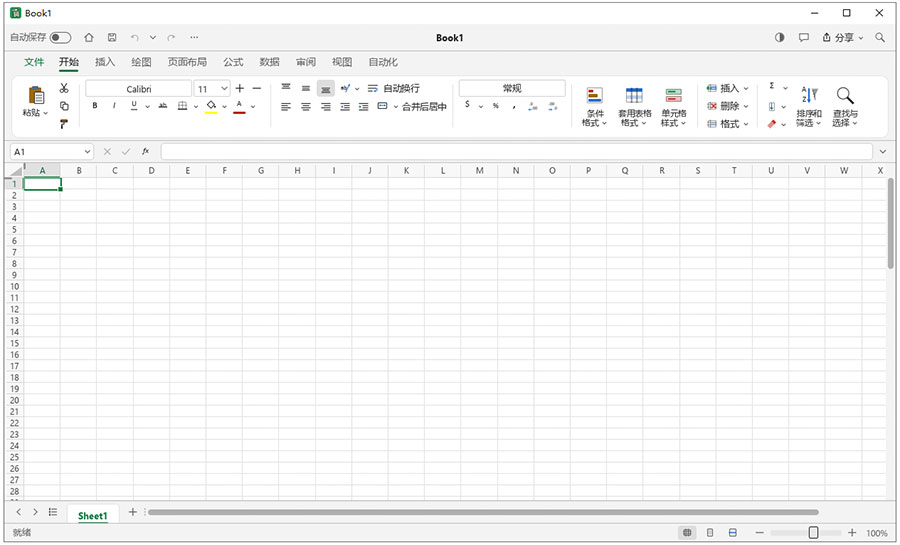
Task: Open the Home icon in title bar
Action: pos(89,37)
